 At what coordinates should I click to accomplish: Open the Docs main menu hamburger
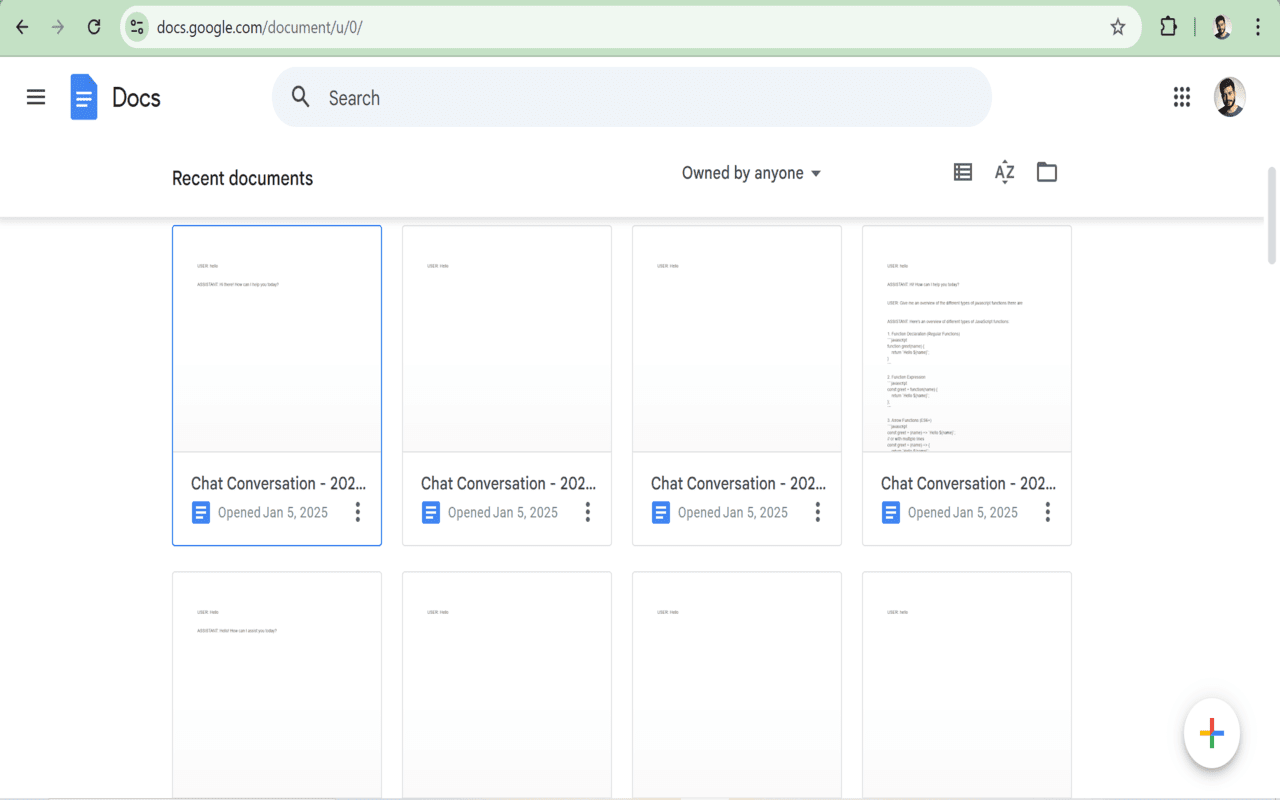pyautogui.click(x=36, y=97)
